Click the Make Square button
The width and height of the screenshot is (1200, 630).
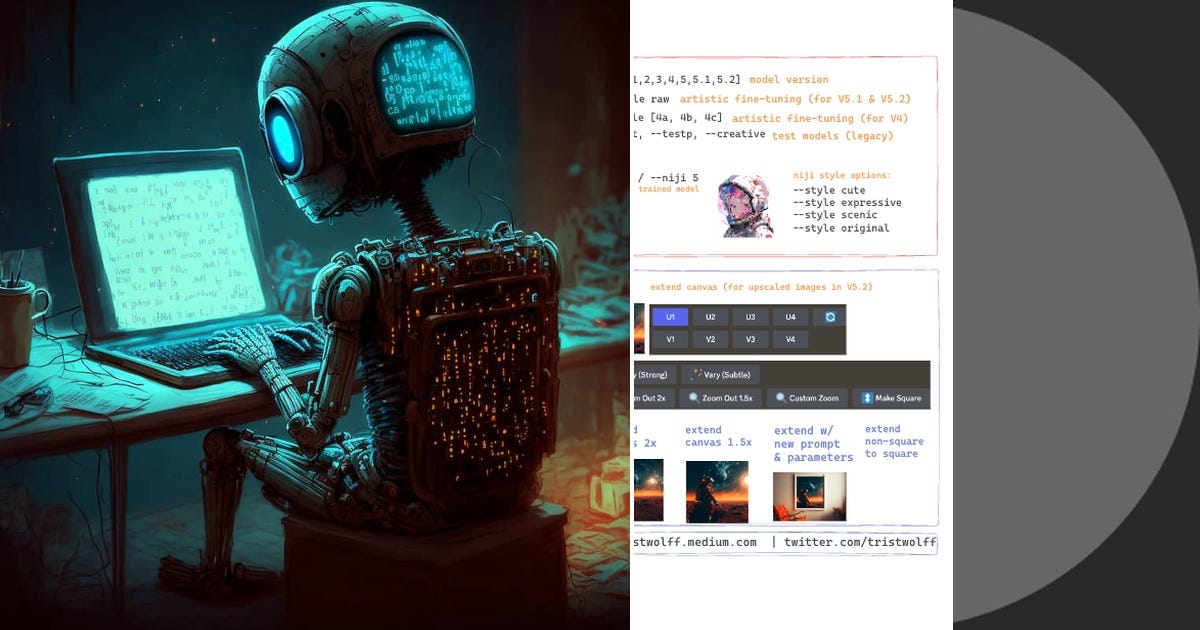[897, 398]
